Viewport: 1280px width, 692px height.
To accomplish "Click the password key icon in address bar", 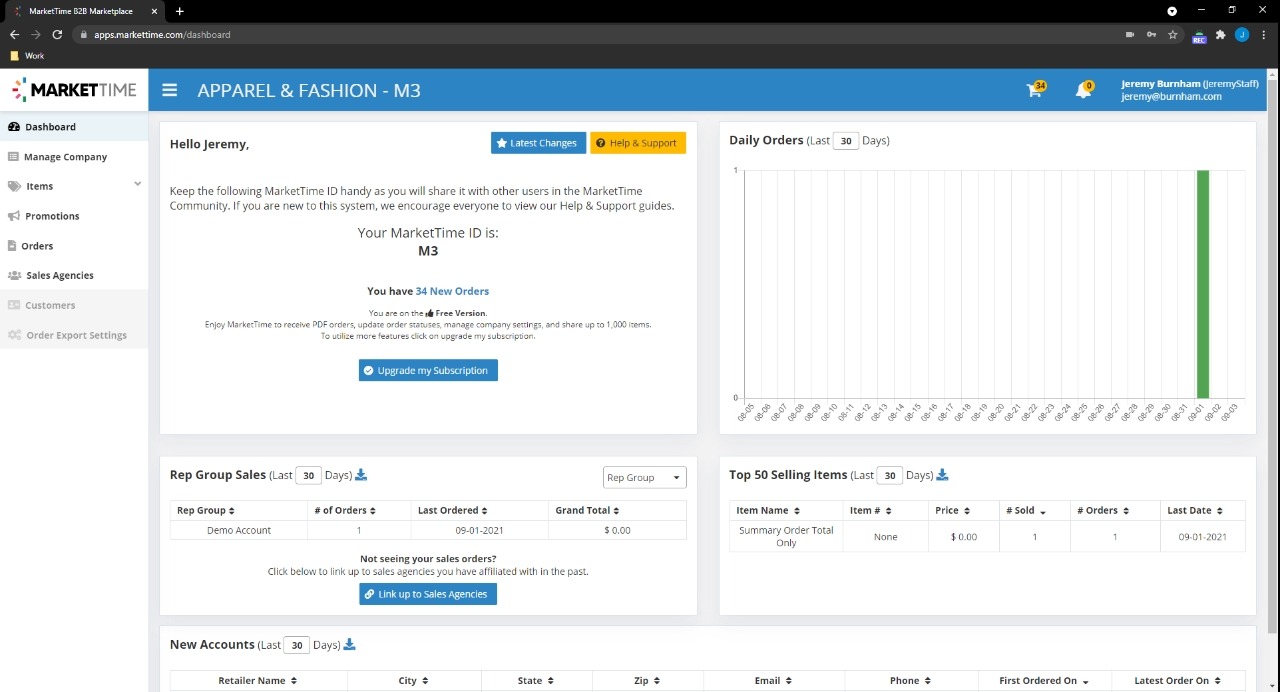I will (x=1151, y=34).
